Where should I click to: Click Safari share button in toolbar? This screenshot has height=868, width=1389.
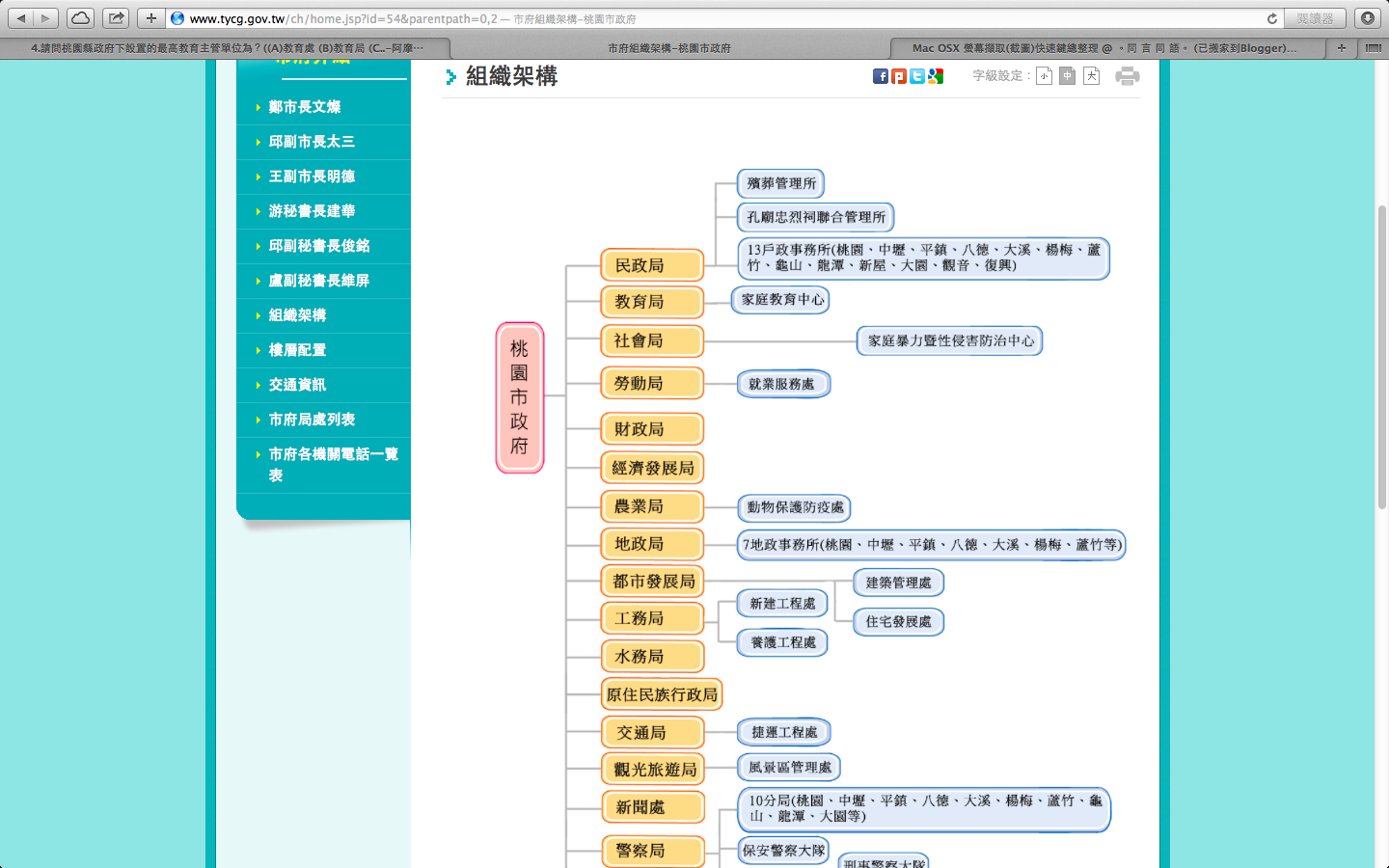pyautogui.click(x=116, y=18)
